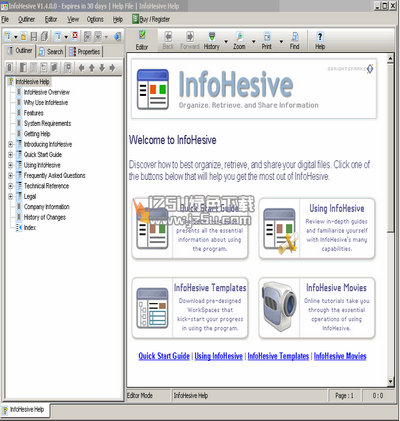Image resolution: width=400 pixels, height=421 pixels.
Task: Open the History toolbar button
Action: pyautogui.click(x=212, y=40)
